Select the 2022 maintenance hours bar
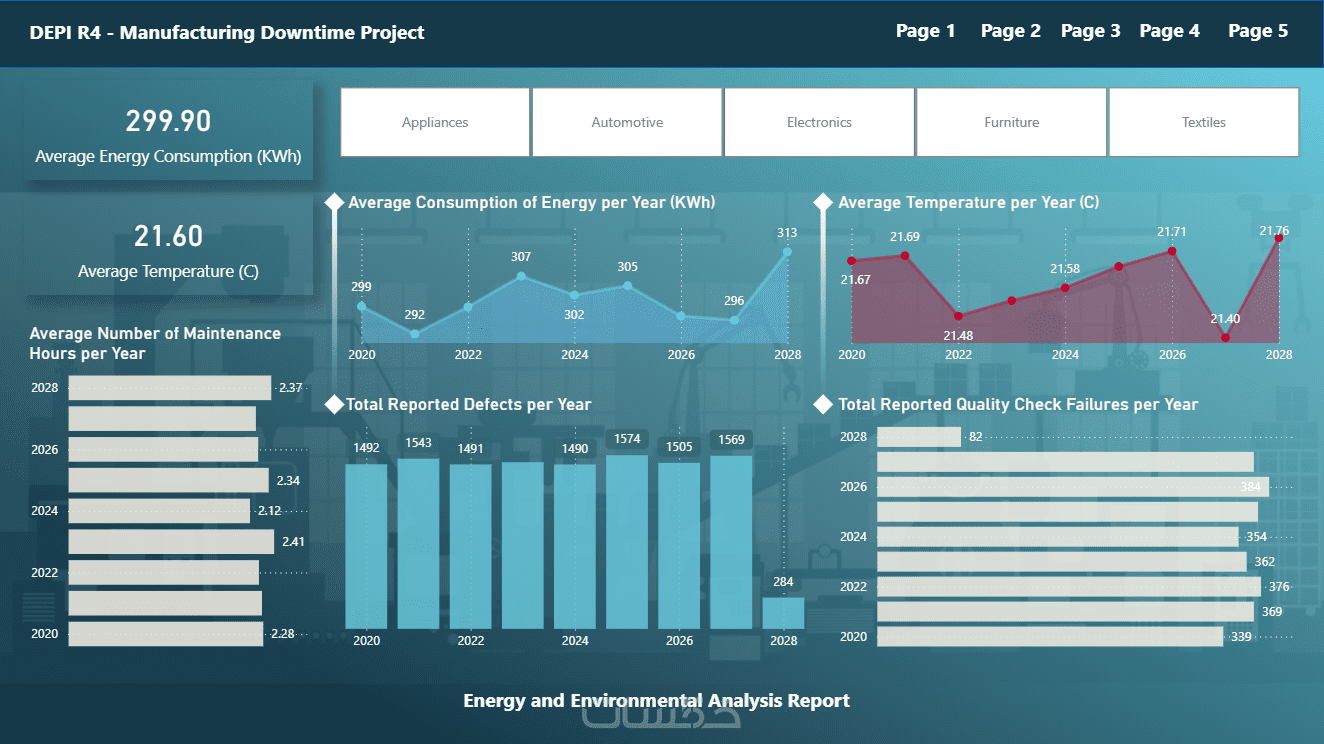The image size is (1324, 744). (x=163, y=573)
